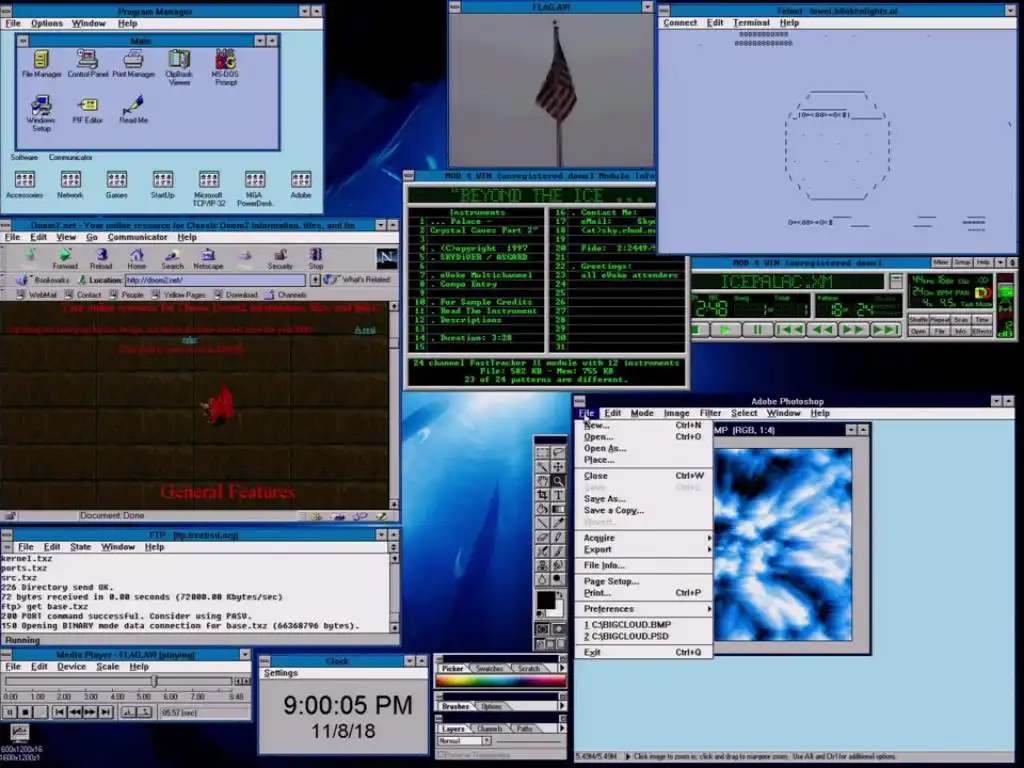Open PIF Editor icon in Main group
The image size is (1024, 768).
point(88,110)
